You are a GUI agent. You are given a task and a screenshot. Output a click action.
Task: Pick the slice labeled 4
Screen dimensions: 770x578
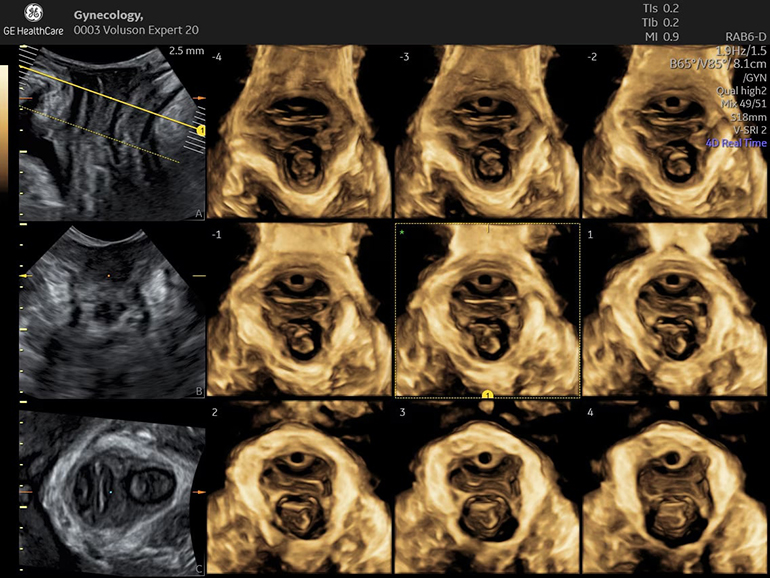pyautogui.click(x=674, y=490)
